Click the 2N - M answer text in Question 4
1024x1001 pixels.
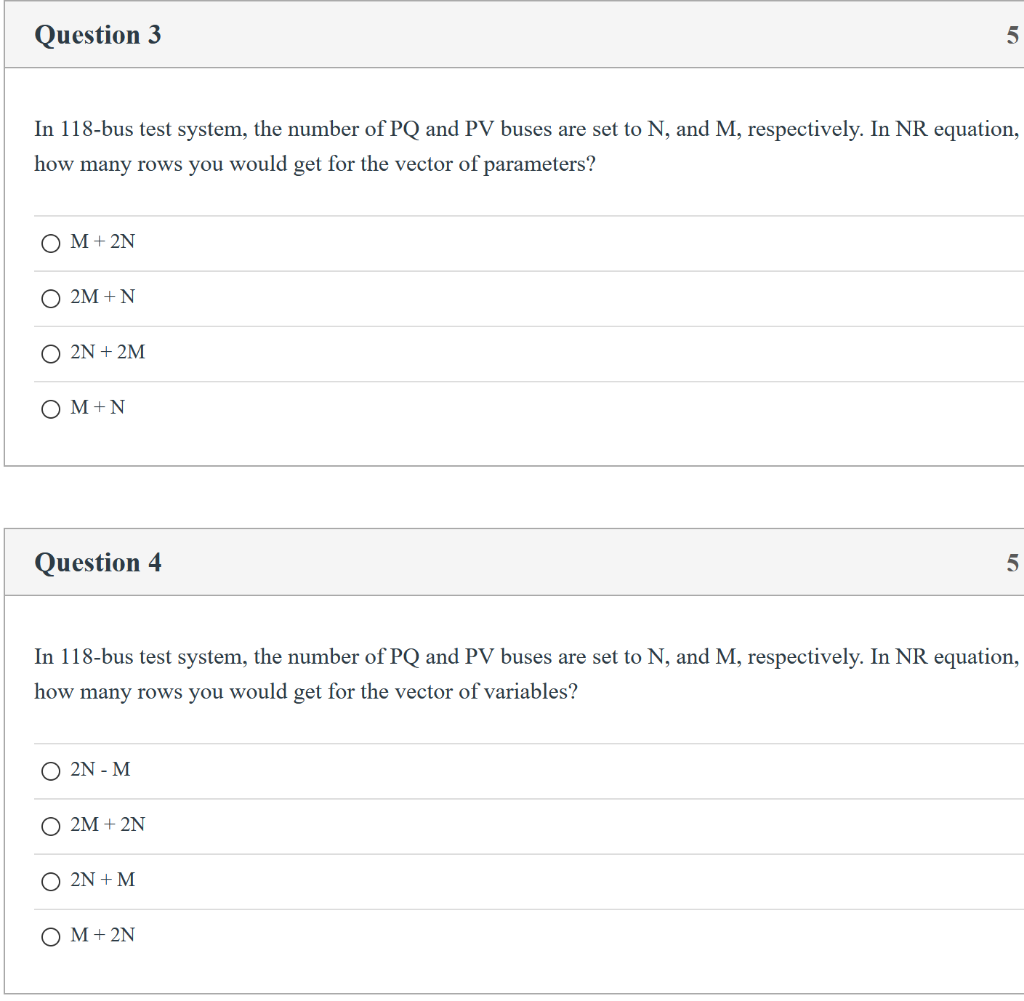[98, 770]
